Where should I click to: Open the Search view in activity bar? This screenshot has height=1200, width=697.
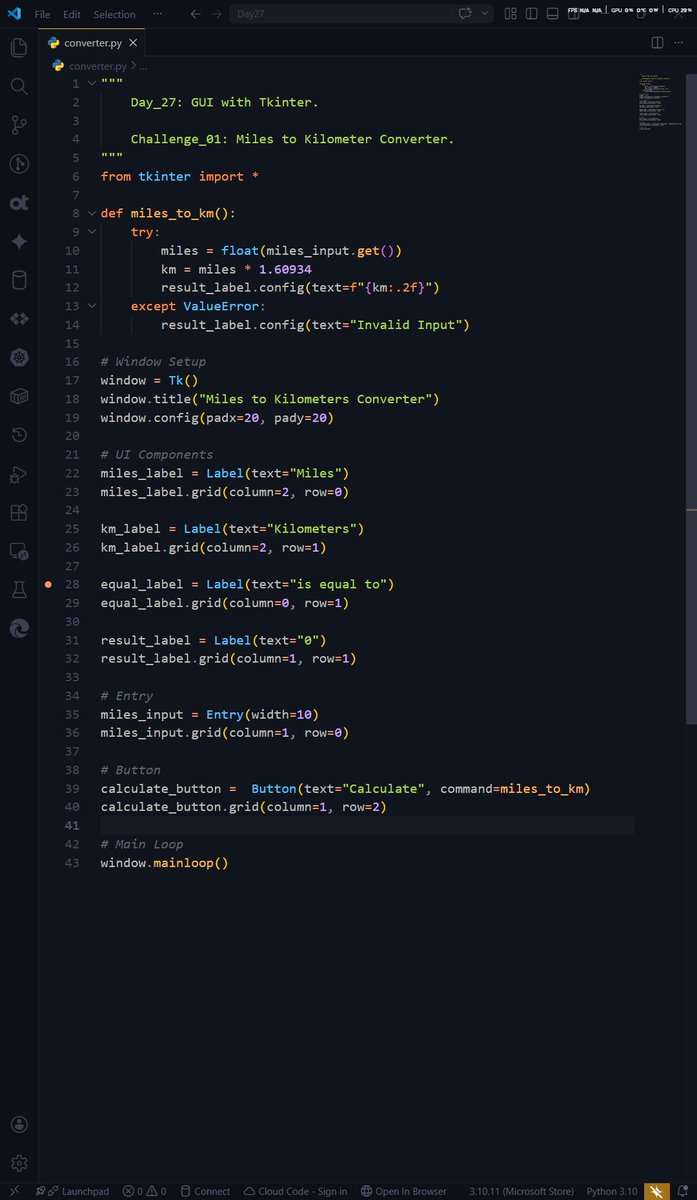click(x=18, y=86)
